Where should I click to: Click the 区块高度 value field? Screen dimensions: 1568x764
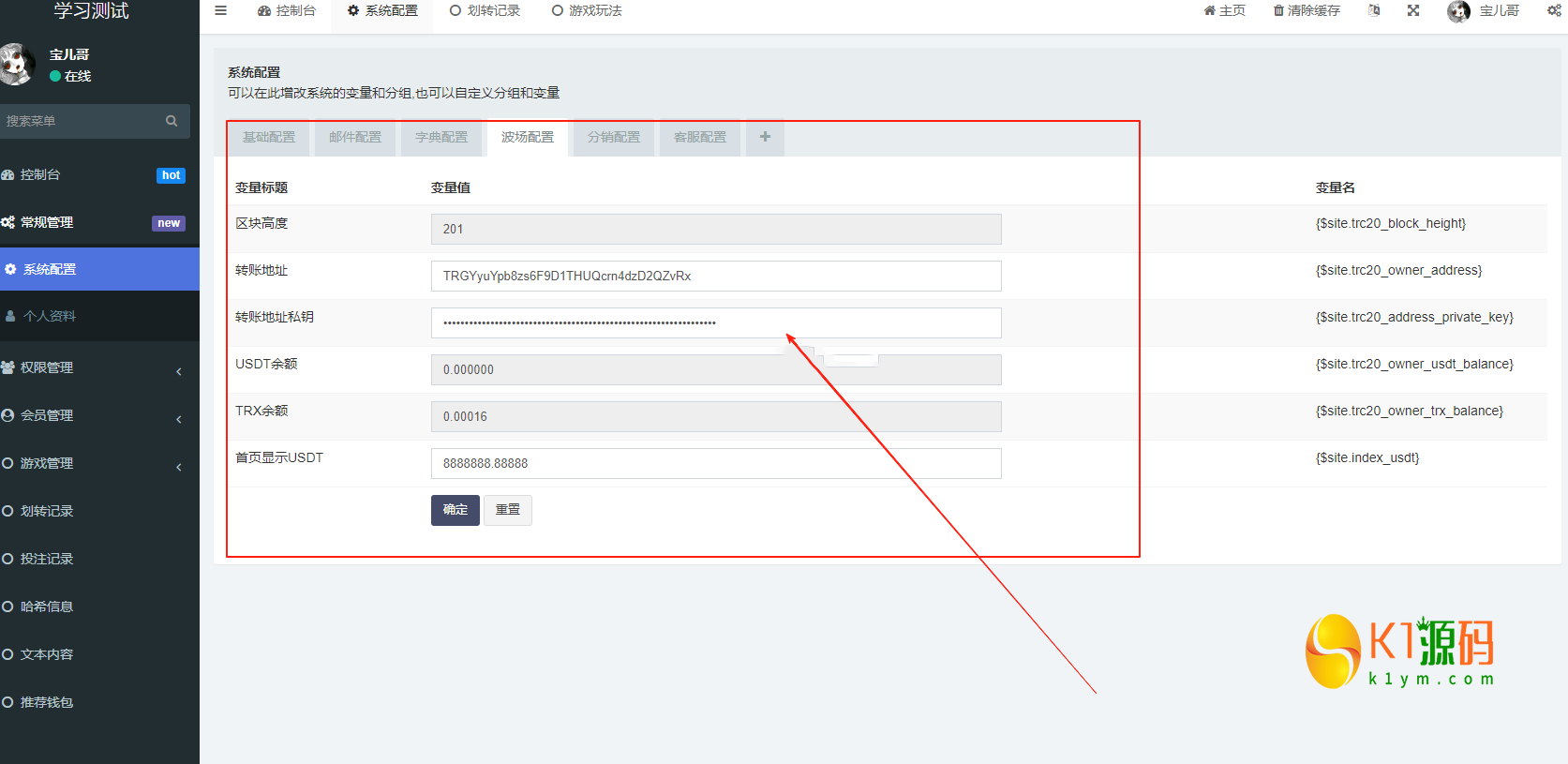click(x=716, y=230)
